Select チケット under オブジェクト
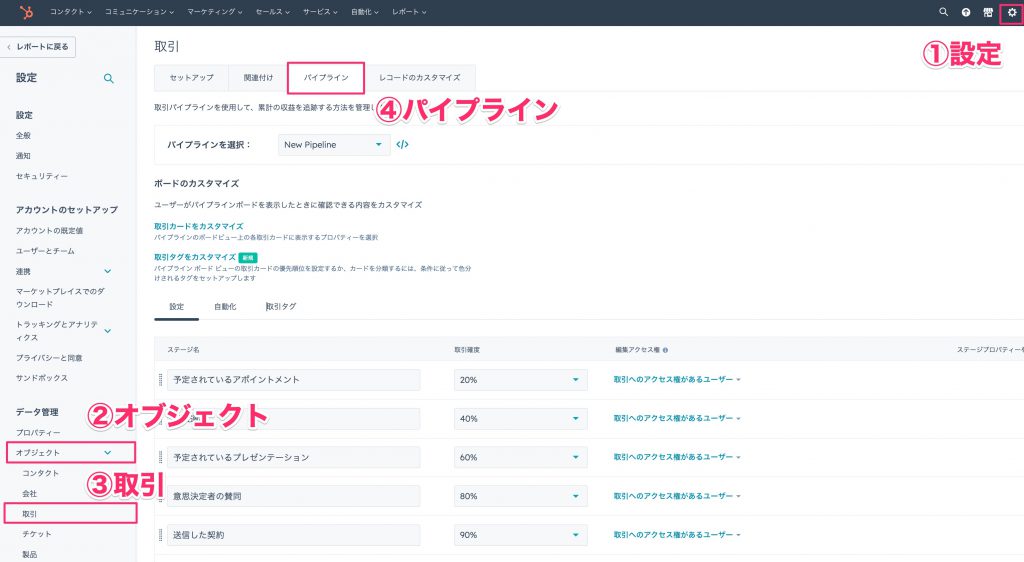 click(37, 534)
